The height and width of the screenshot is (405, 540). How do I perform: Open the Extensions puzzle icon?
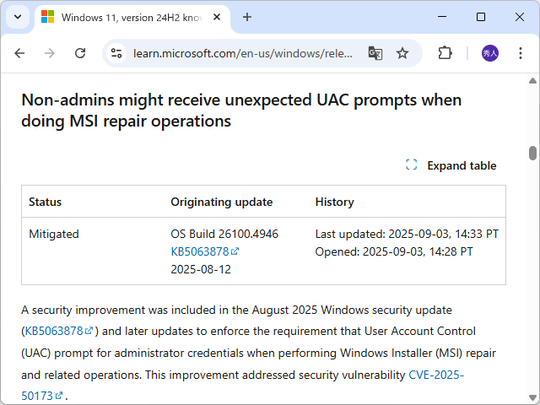click(x=445, y=53)
